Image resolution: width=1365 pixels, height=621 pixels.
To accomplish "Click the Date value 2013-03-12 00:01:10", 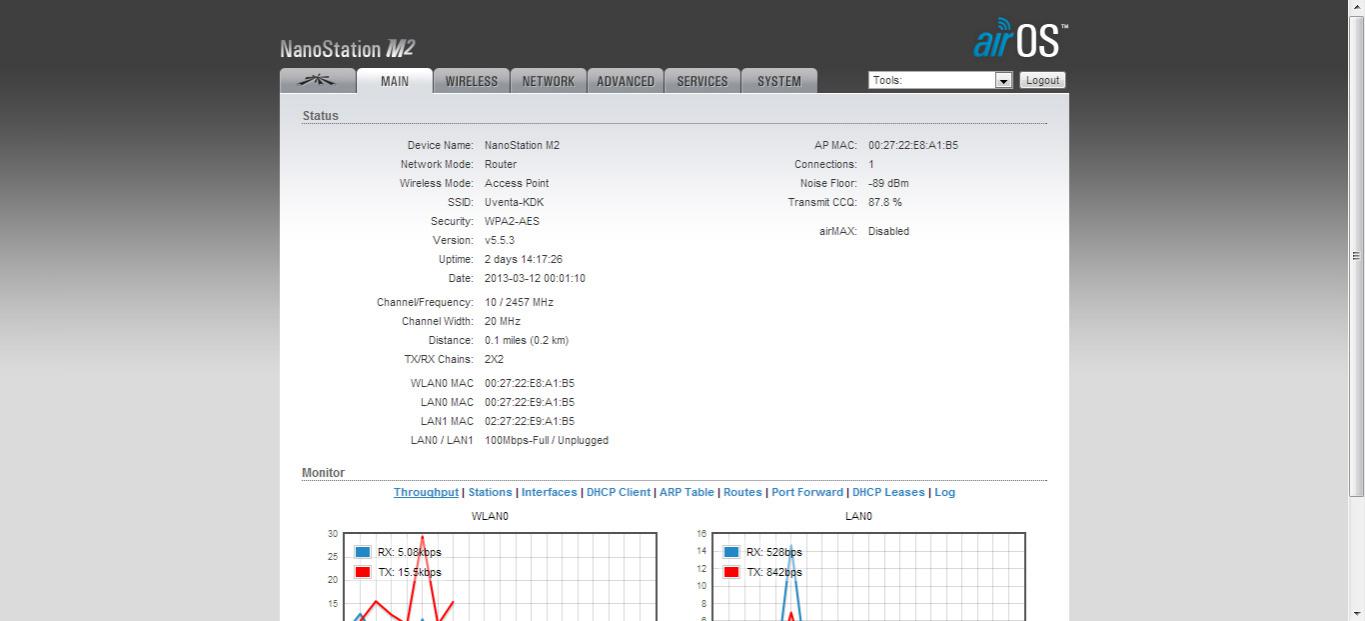I will pos(535,278).
